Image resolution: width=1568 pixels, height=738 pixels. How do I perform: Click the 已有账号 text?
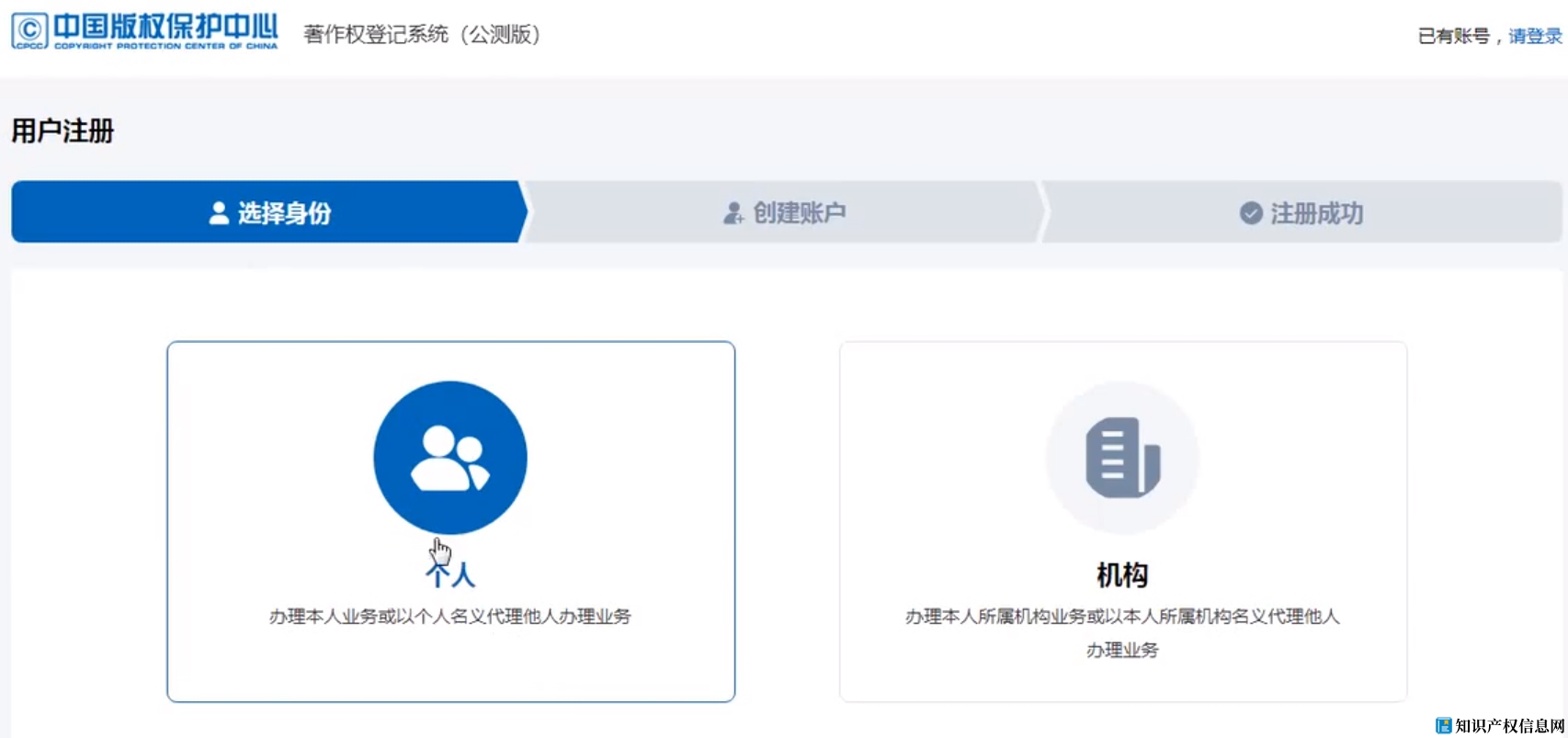point(1453,36)
